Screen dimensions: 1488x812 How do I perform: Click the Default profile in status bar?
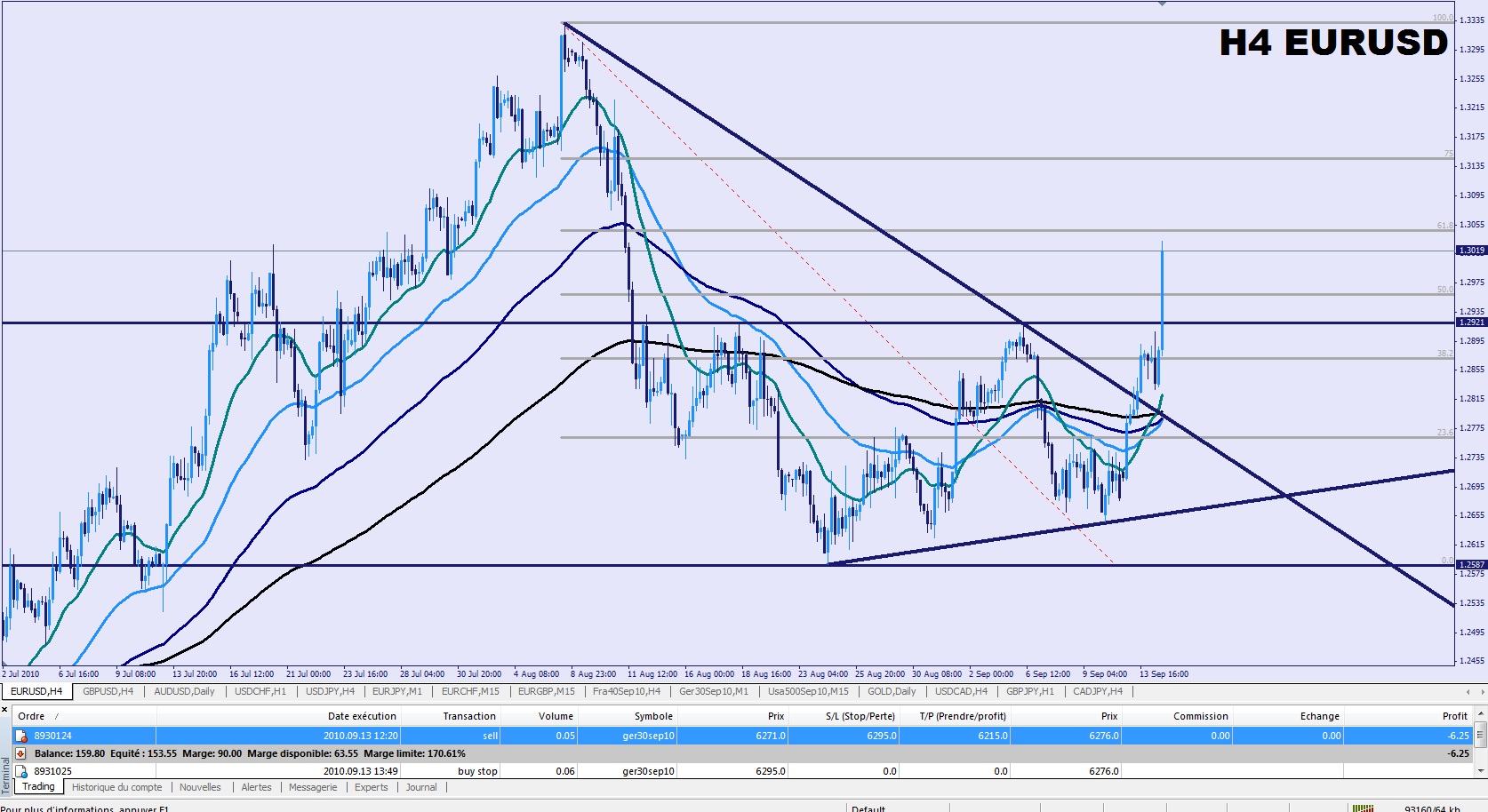(x=868, y=808)
